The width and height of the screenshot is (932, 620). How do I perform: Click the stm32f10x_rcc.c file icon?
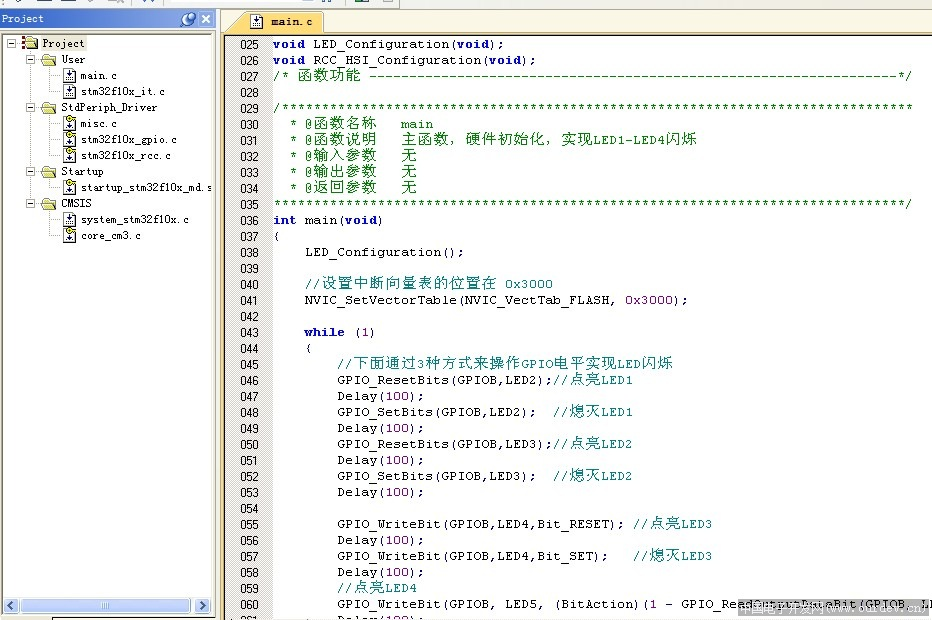click(70, 155)
